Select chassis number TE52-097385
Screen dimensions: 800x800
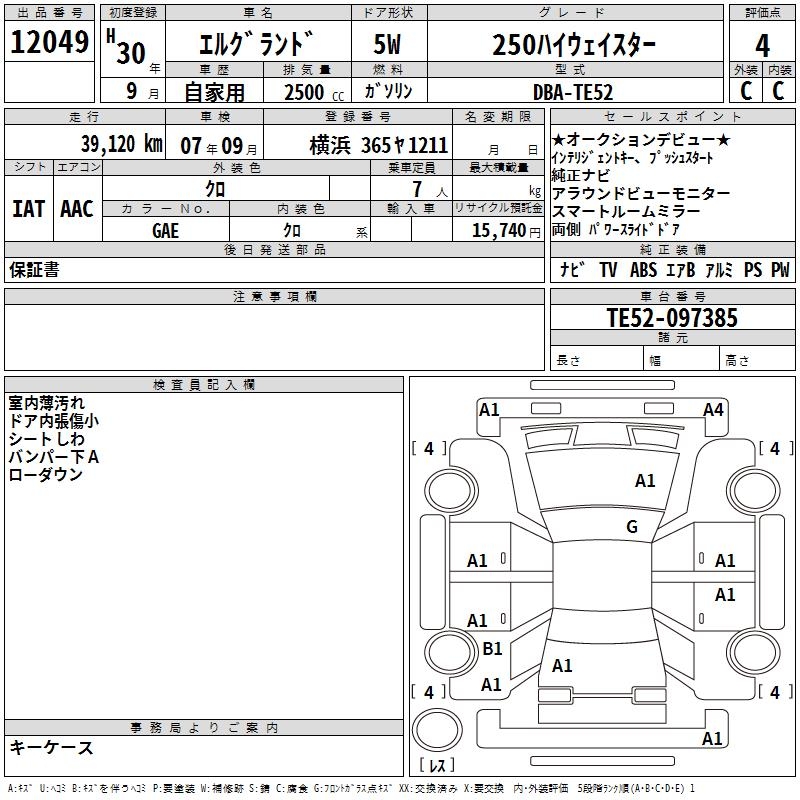point(672,317)
